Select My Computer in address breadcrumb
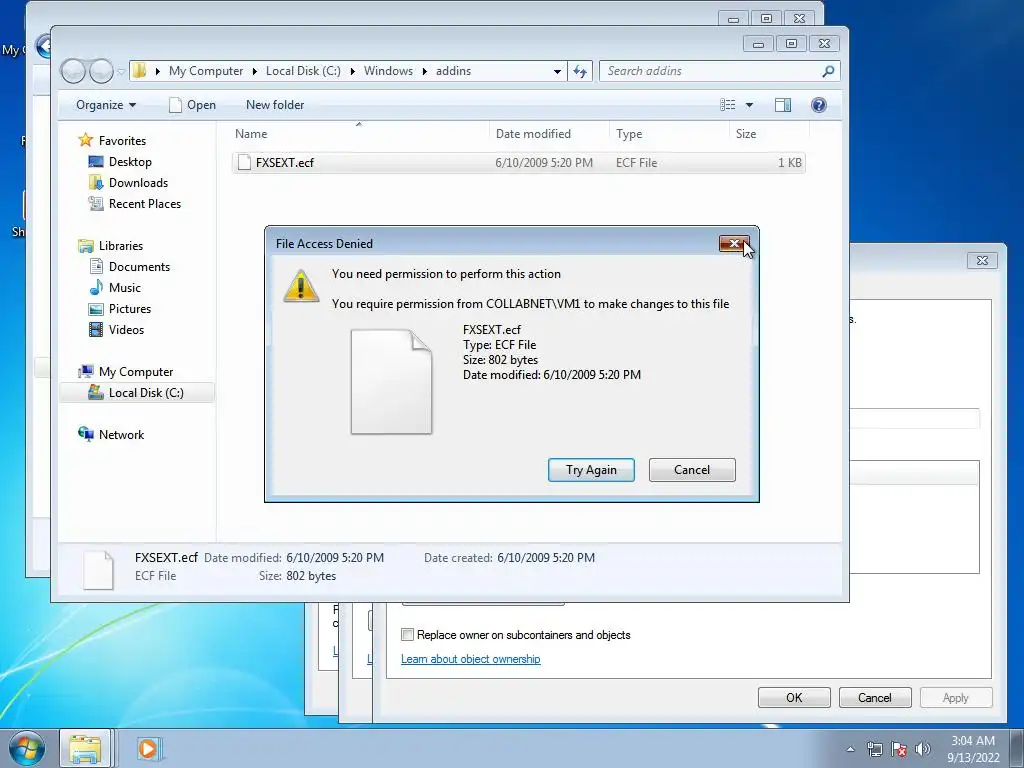Screen dimensions: 1024x768 (x=206, y=71)
